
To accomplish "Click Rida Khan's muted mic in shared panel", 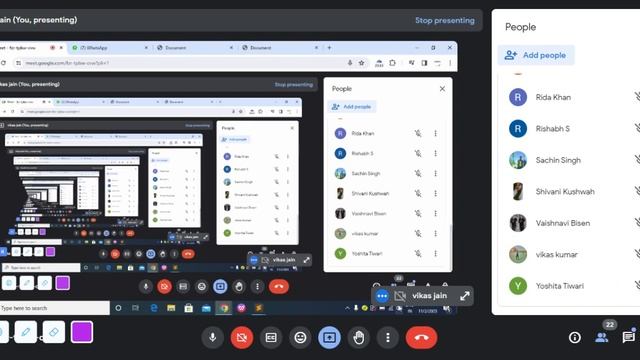I will [418, 133].
